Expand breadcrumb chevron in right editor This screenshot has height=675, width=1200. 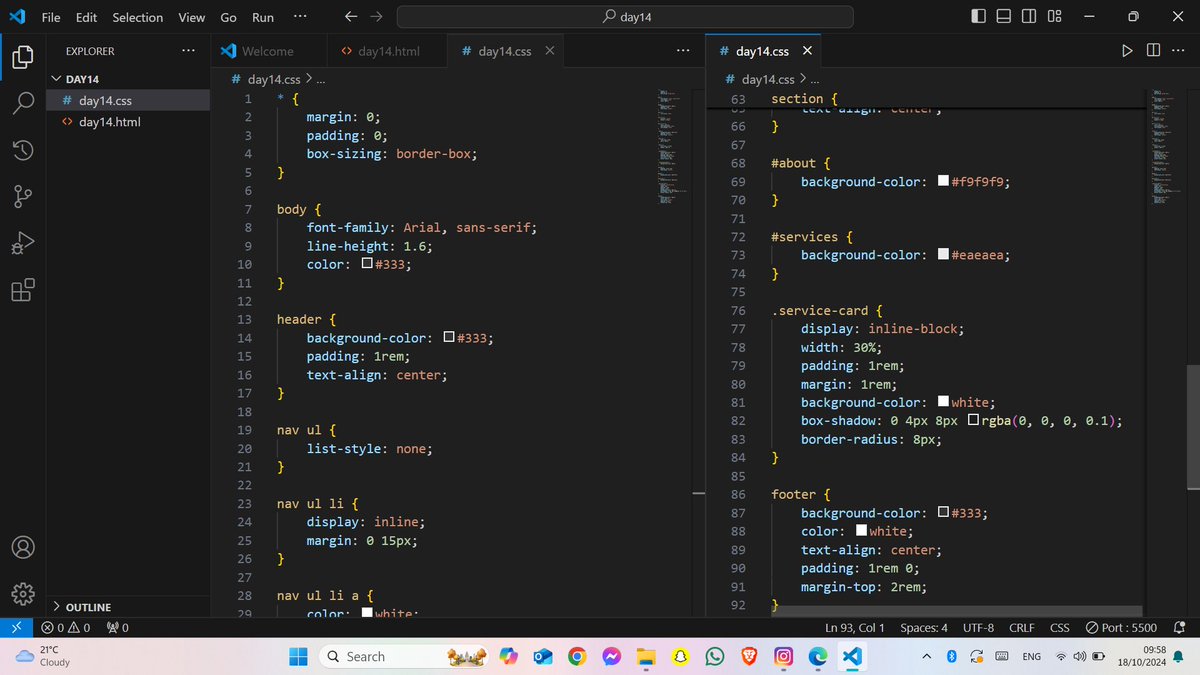pos(802,79)
